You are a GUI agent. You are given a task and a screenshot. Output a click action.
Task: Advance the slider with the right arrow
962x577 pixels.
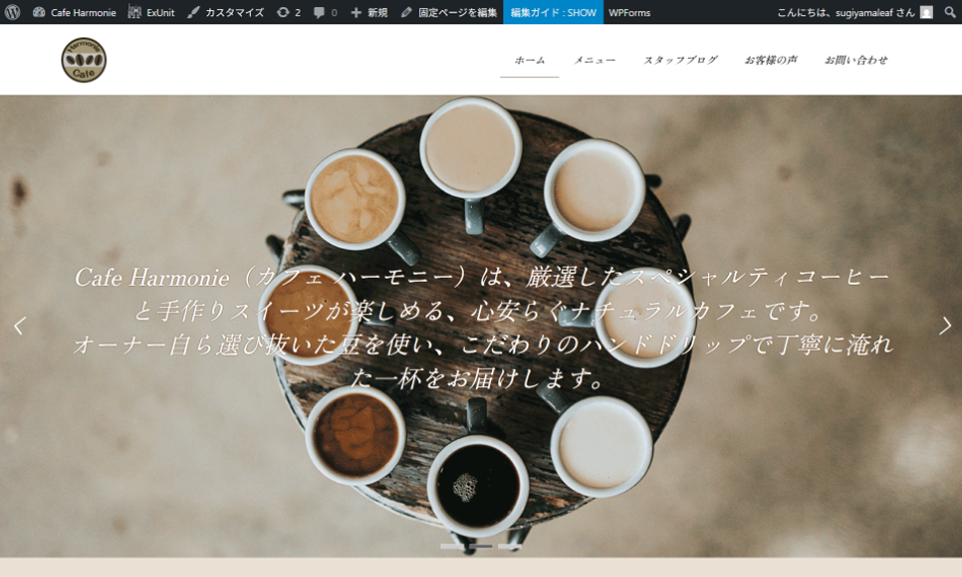tap(945, 326)
